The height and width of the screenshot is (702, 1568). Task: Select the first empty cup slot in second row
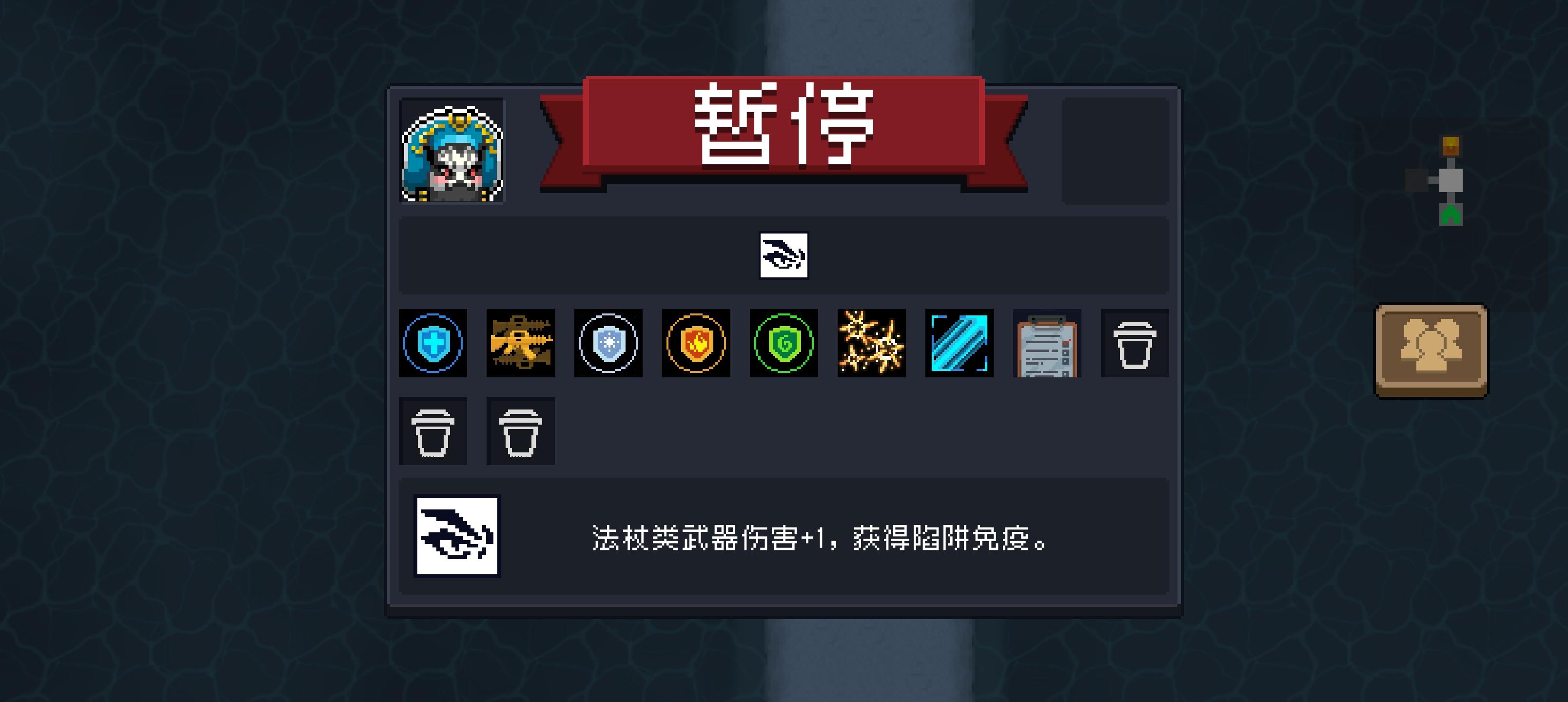coord(433,431)
